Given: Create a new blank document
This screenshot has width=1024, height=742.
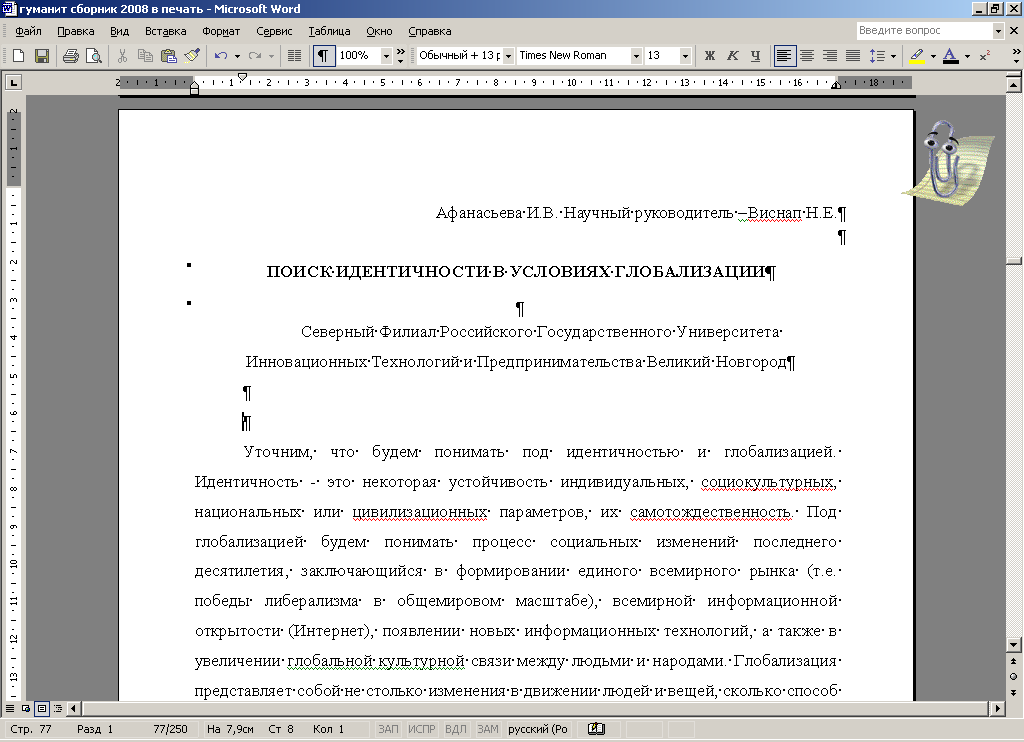Looking at the screenshot, I should [x=18, y=56].
